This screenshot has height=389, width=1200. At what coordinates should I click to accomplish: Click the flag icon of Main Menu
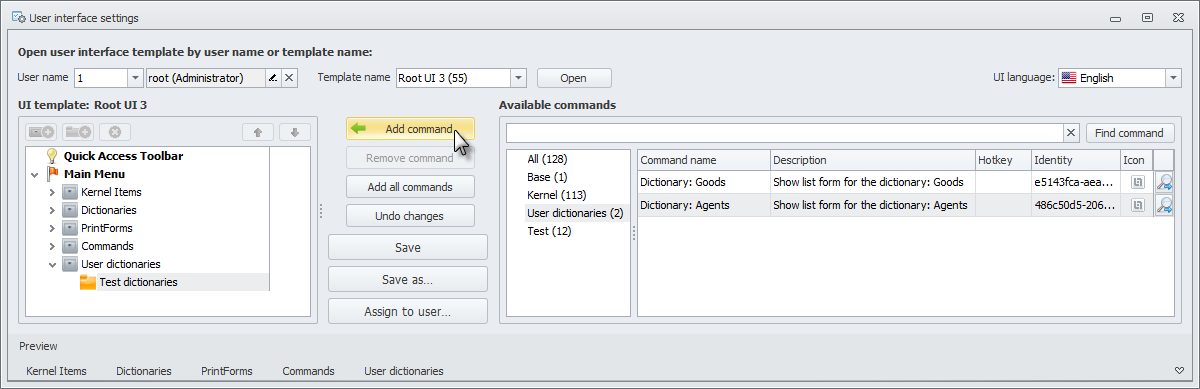(x=52, y=174)
